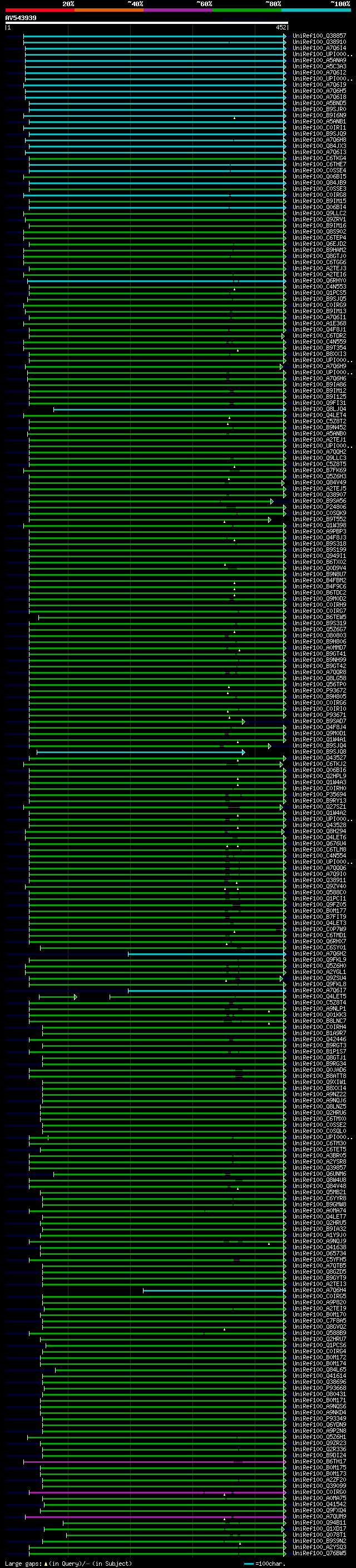Image resolution: width=356 pixels, height=1568 pixels.
Task: Select hit label UniRef100_C0IRI1
Action: tap(319, 128)
